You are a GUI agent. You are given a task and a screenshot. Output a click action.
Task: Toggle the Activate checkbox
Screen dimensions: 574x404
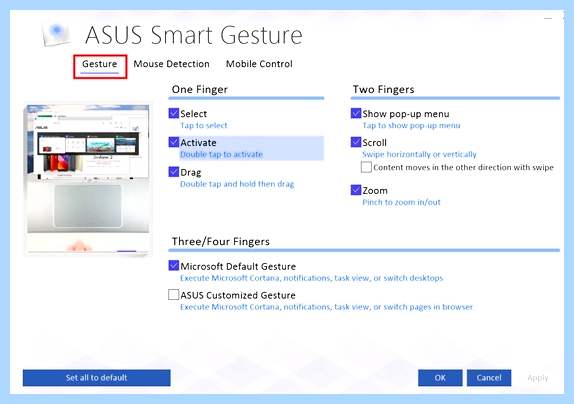point(174,142)
